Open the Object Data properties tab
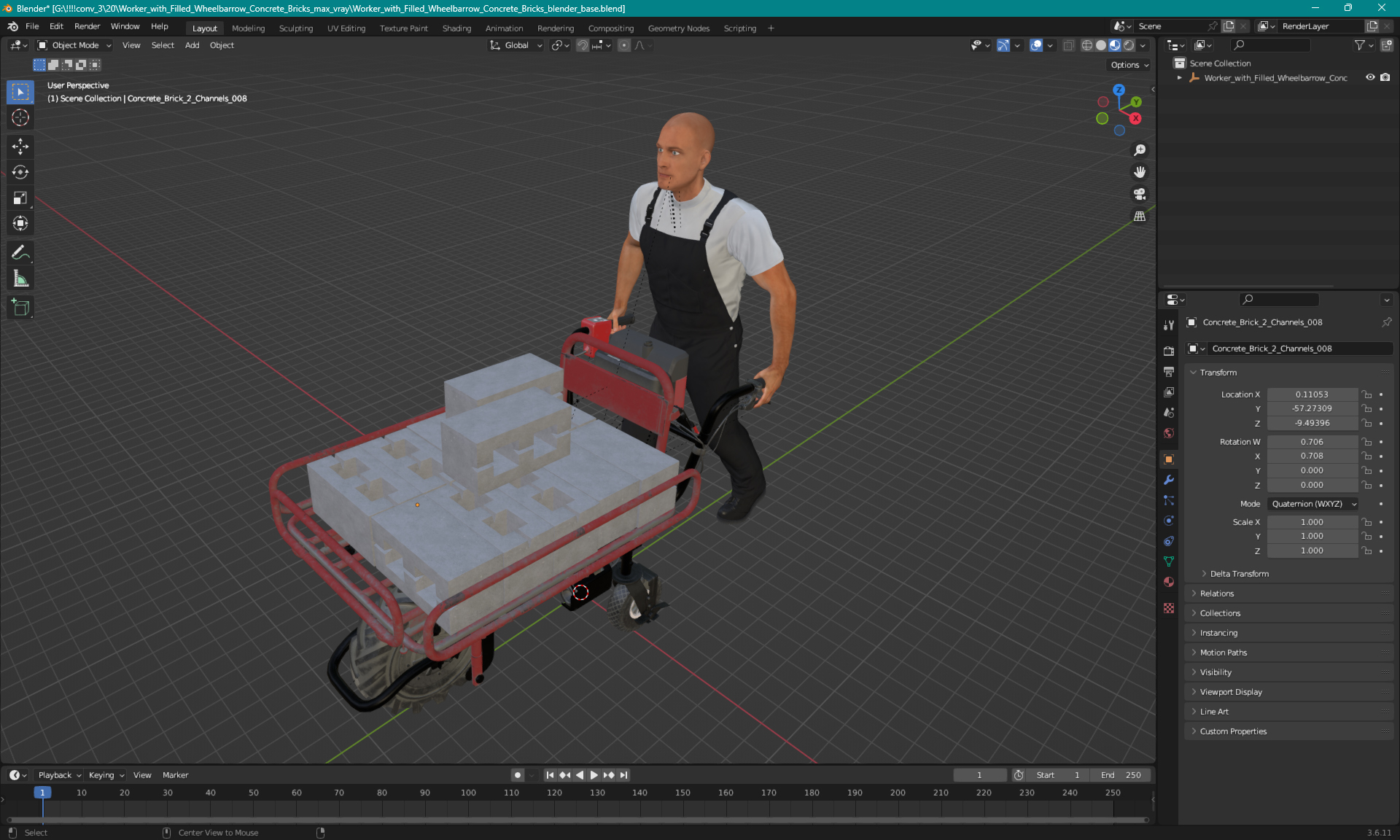 click(1169, 561)
